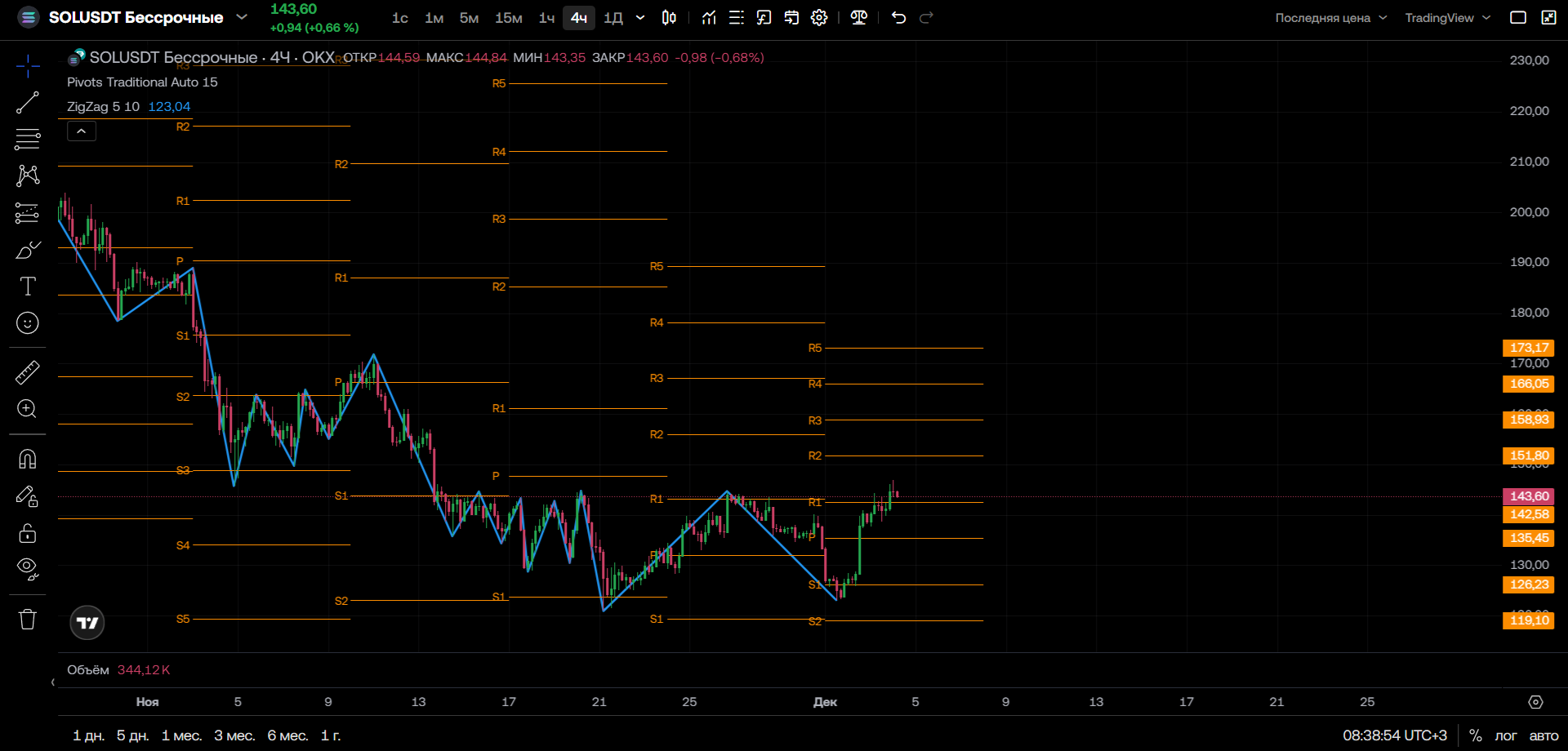The height and width of the screenshot is (751, 1568).
Task: Click the ZigZag 5 10 indicator legend
Action: tap(103, 107)
